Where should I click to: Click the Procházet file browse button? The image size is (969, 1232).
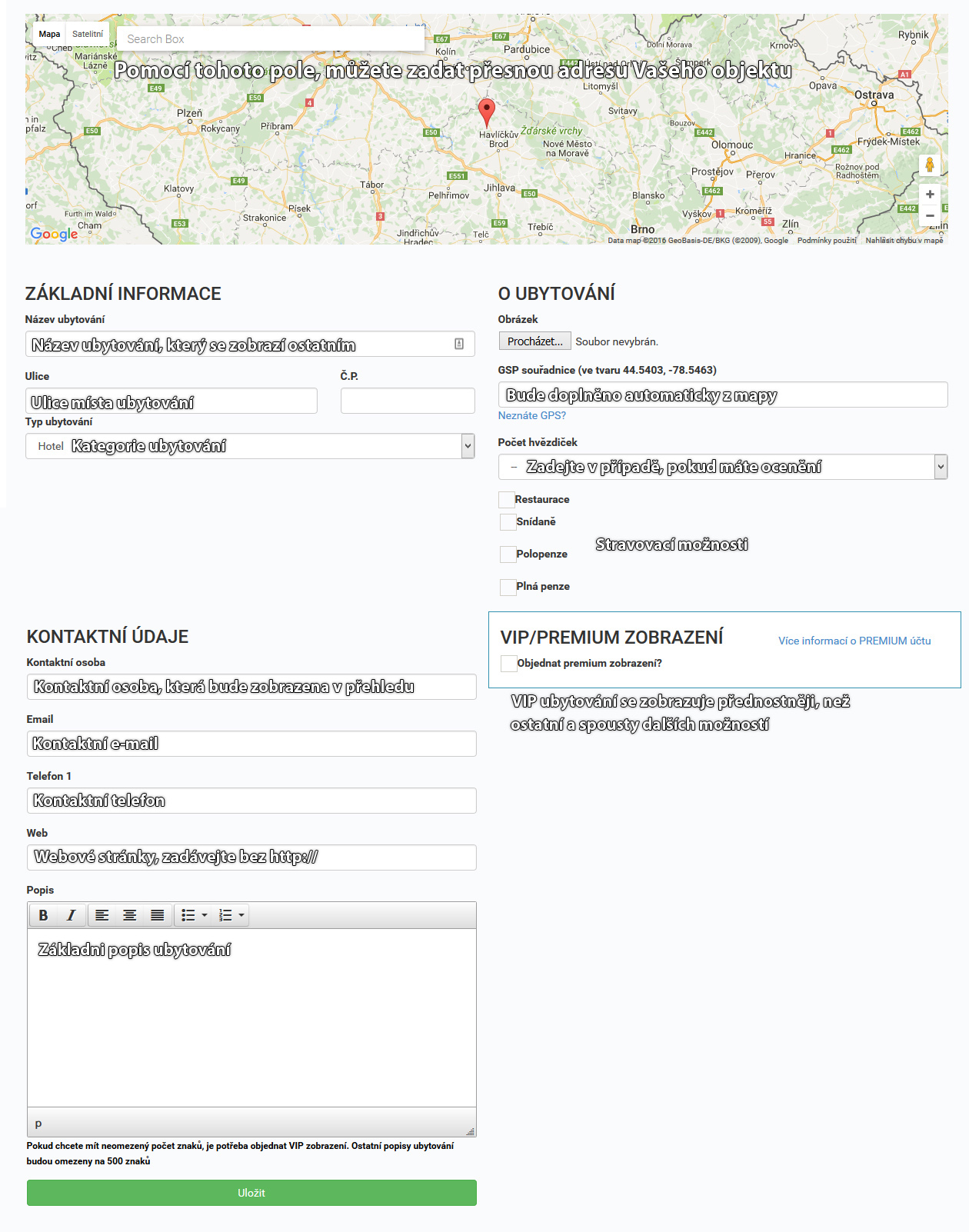tap(535, 341)
